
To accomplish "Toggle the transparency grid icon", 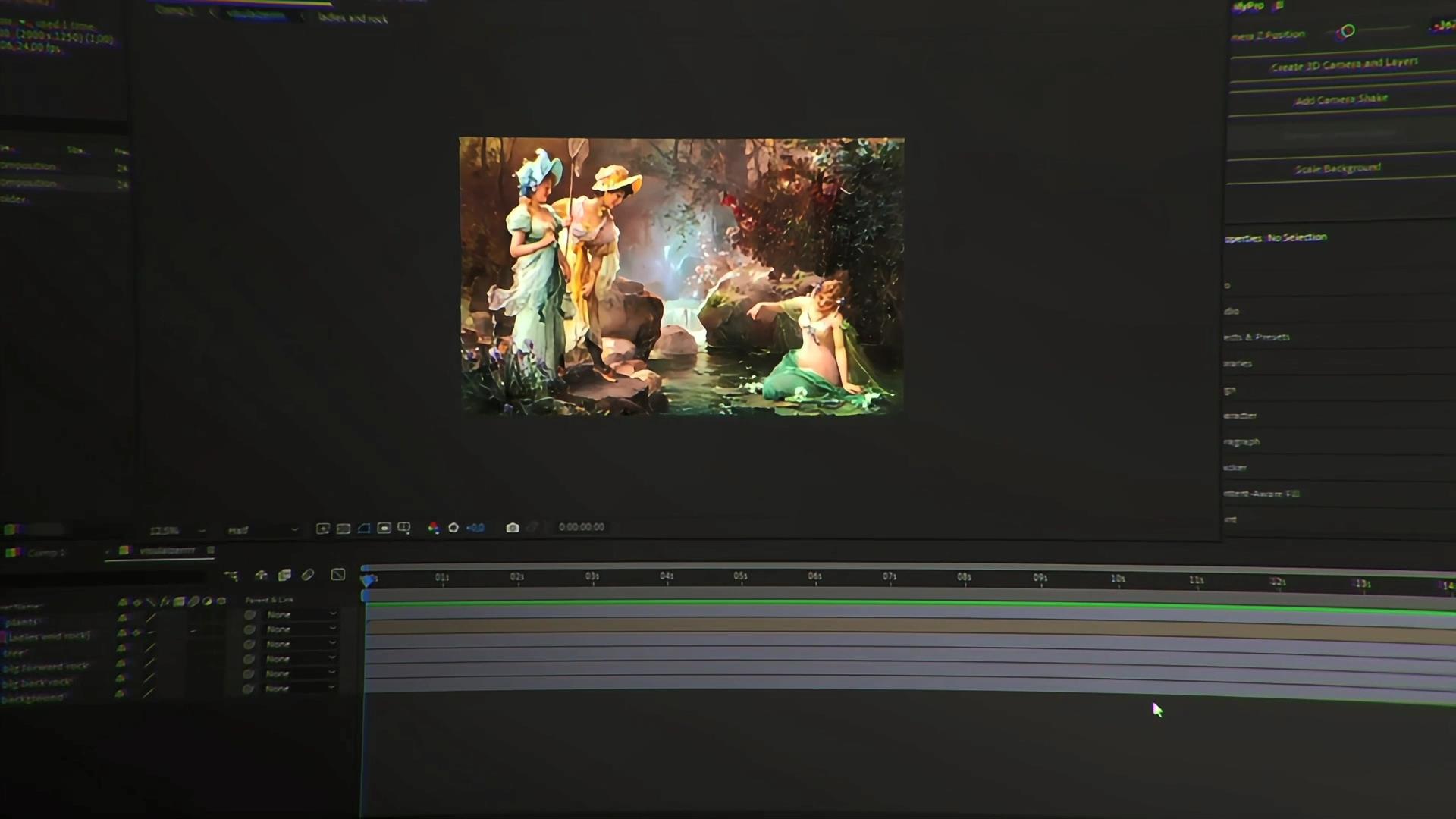I will (x=343, y=528).
